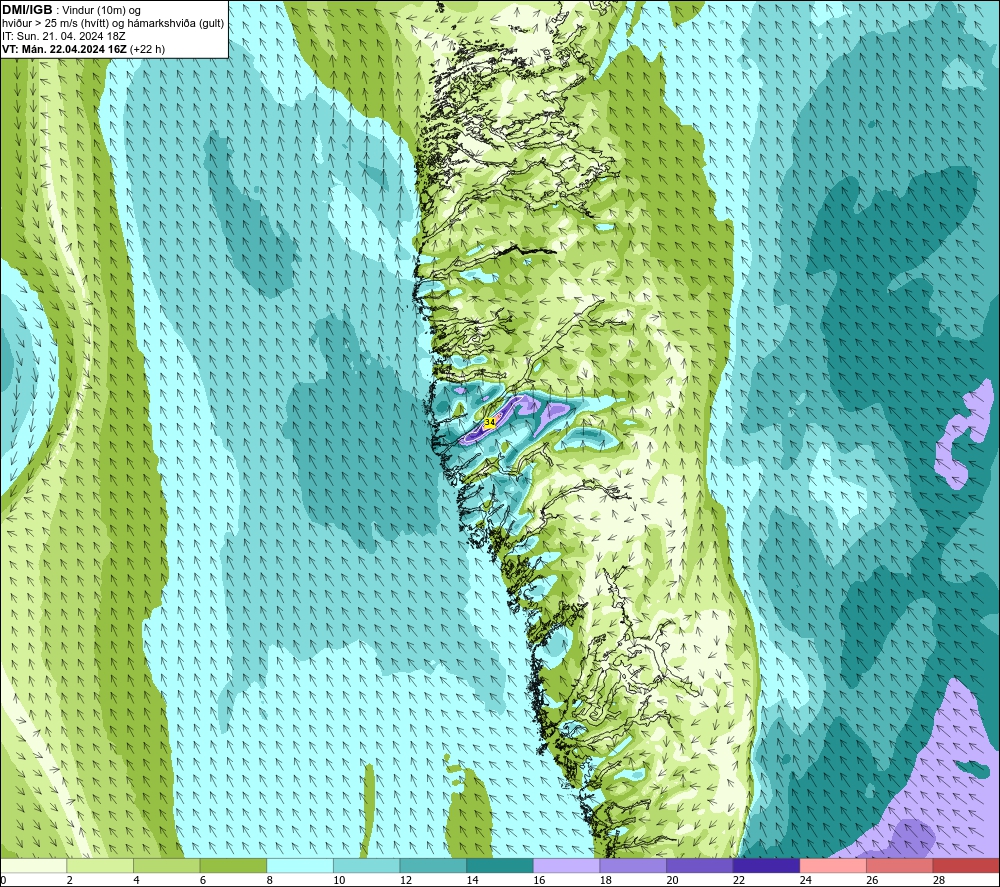This screenshot has width=1000, height=887.
Task: Click the teal 12-14 m/s swatch
Action: pos(433,865)
